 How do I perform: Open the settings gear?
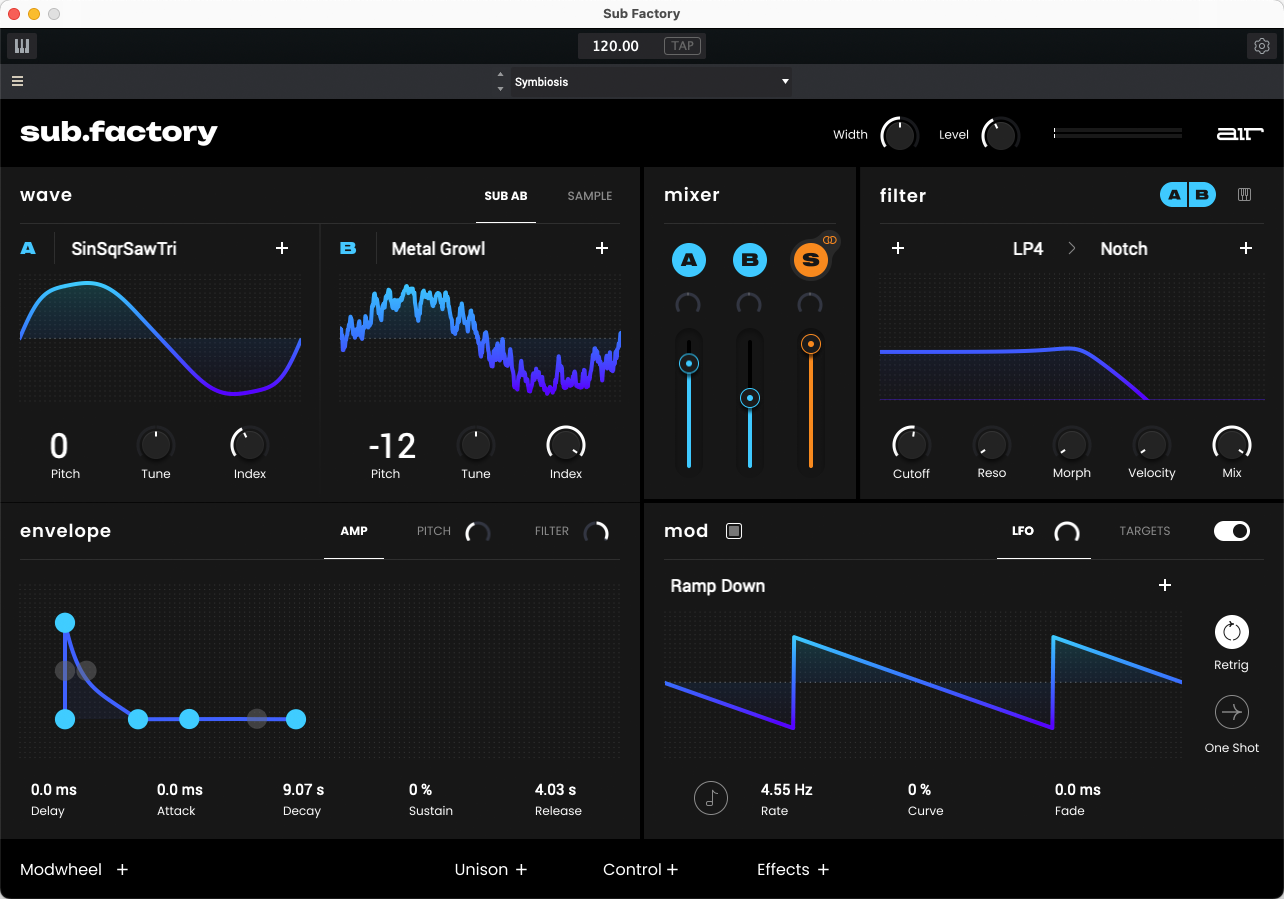tap(1262, 45)
